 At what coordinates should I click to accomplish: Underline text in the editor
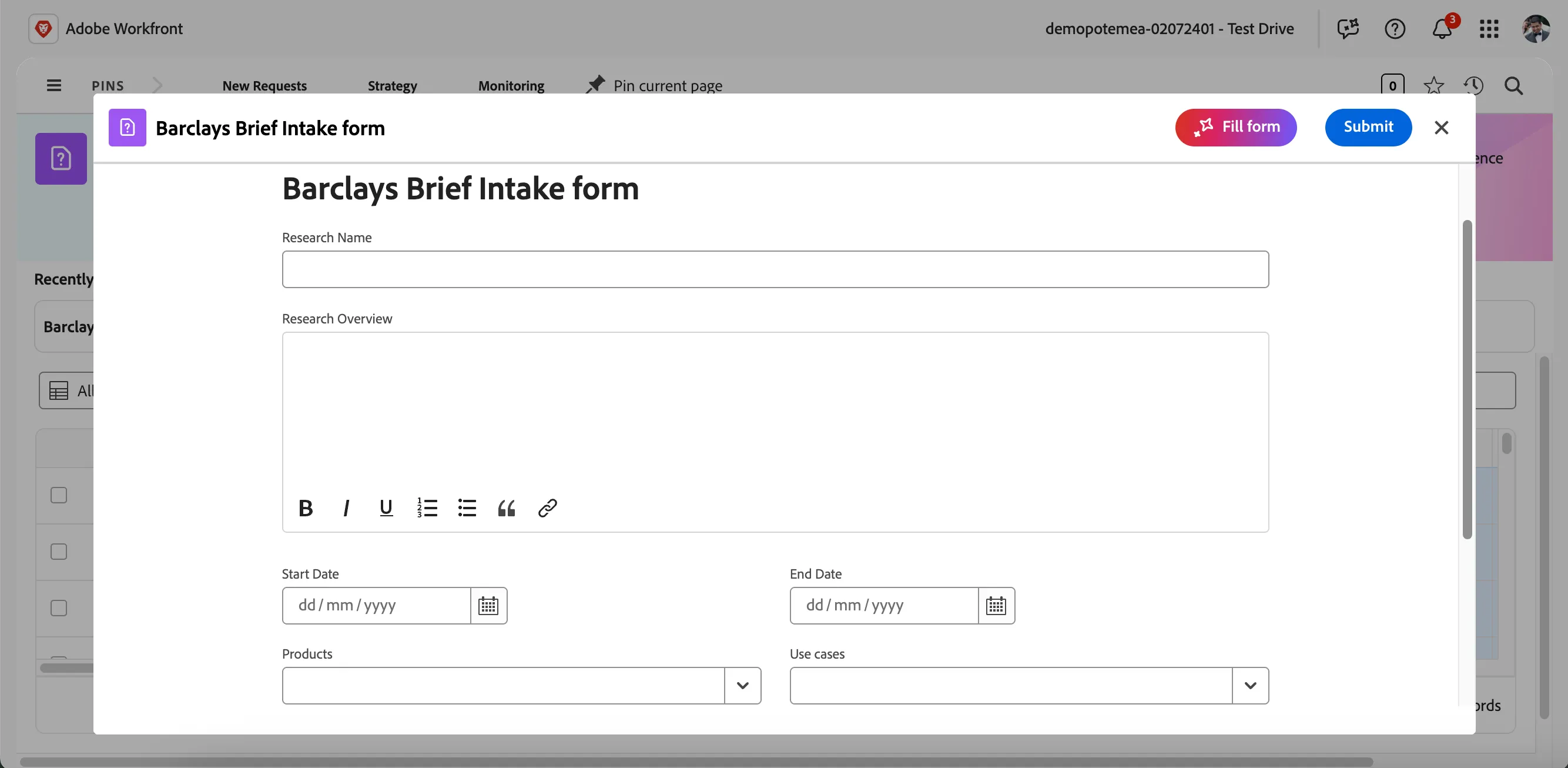[386, 508]
